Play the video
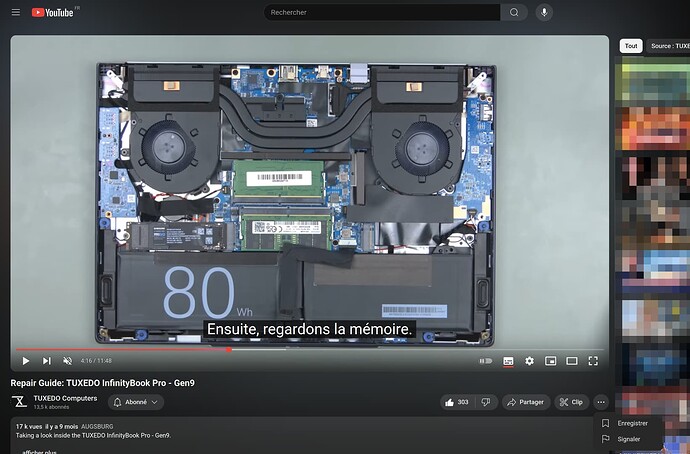Screen dimensions: 690x454 pos(26,361)
